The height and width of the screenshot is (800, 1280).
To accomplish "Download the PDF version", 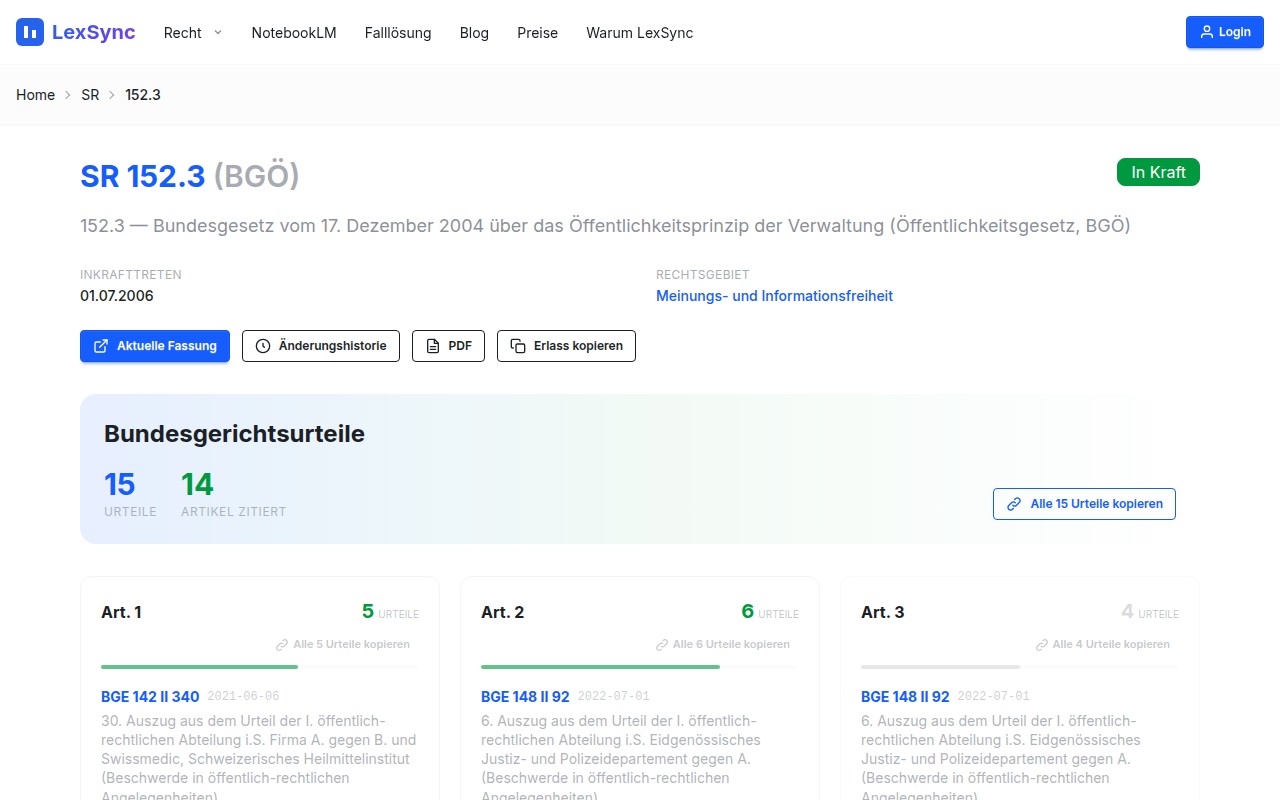I will coord(448,346).
